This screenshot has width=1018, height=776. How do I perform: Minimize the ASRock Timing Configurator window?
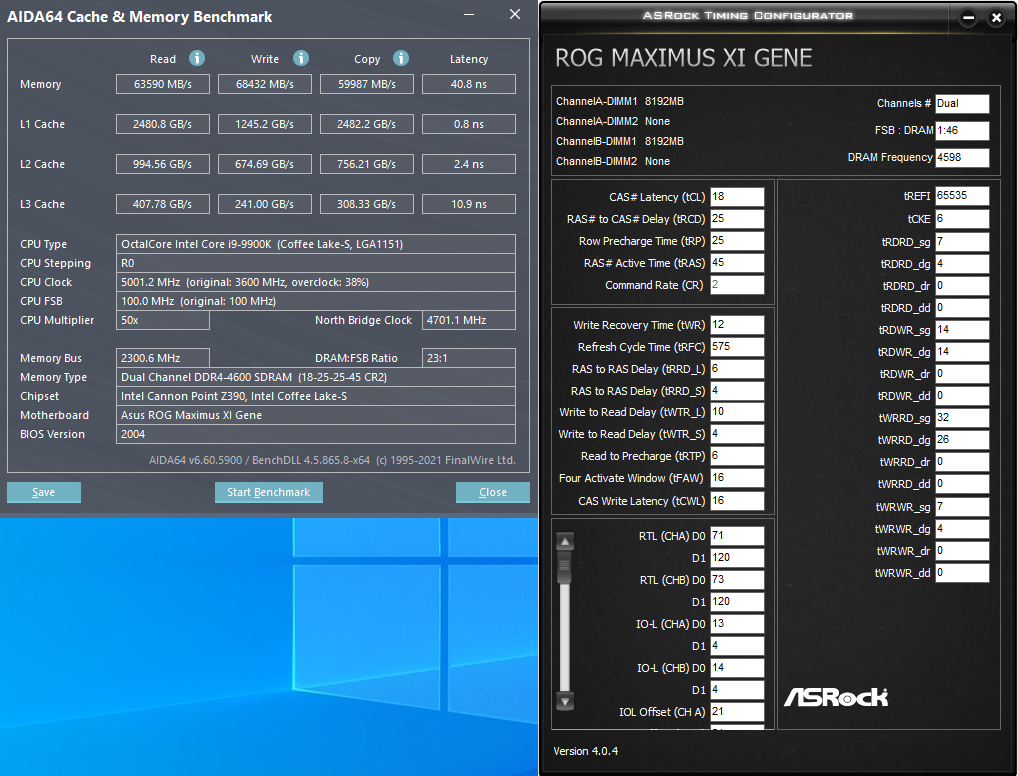tap(968, 18)
